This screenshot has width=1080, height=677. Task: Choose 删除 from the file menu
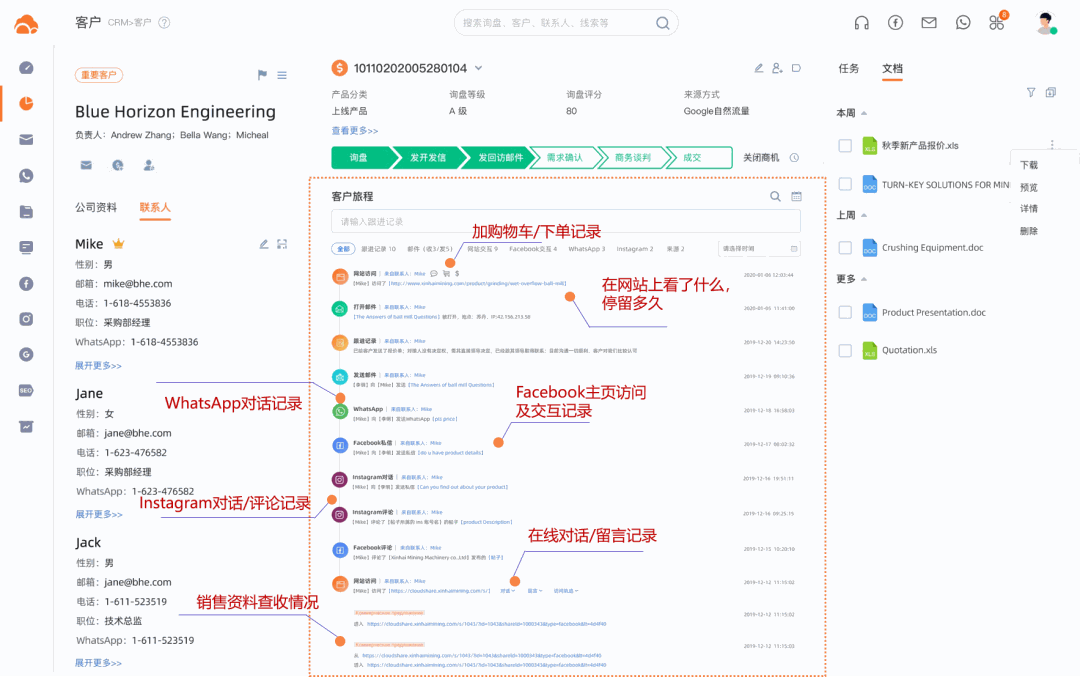pyautogui.click(x=1029, y=231)
